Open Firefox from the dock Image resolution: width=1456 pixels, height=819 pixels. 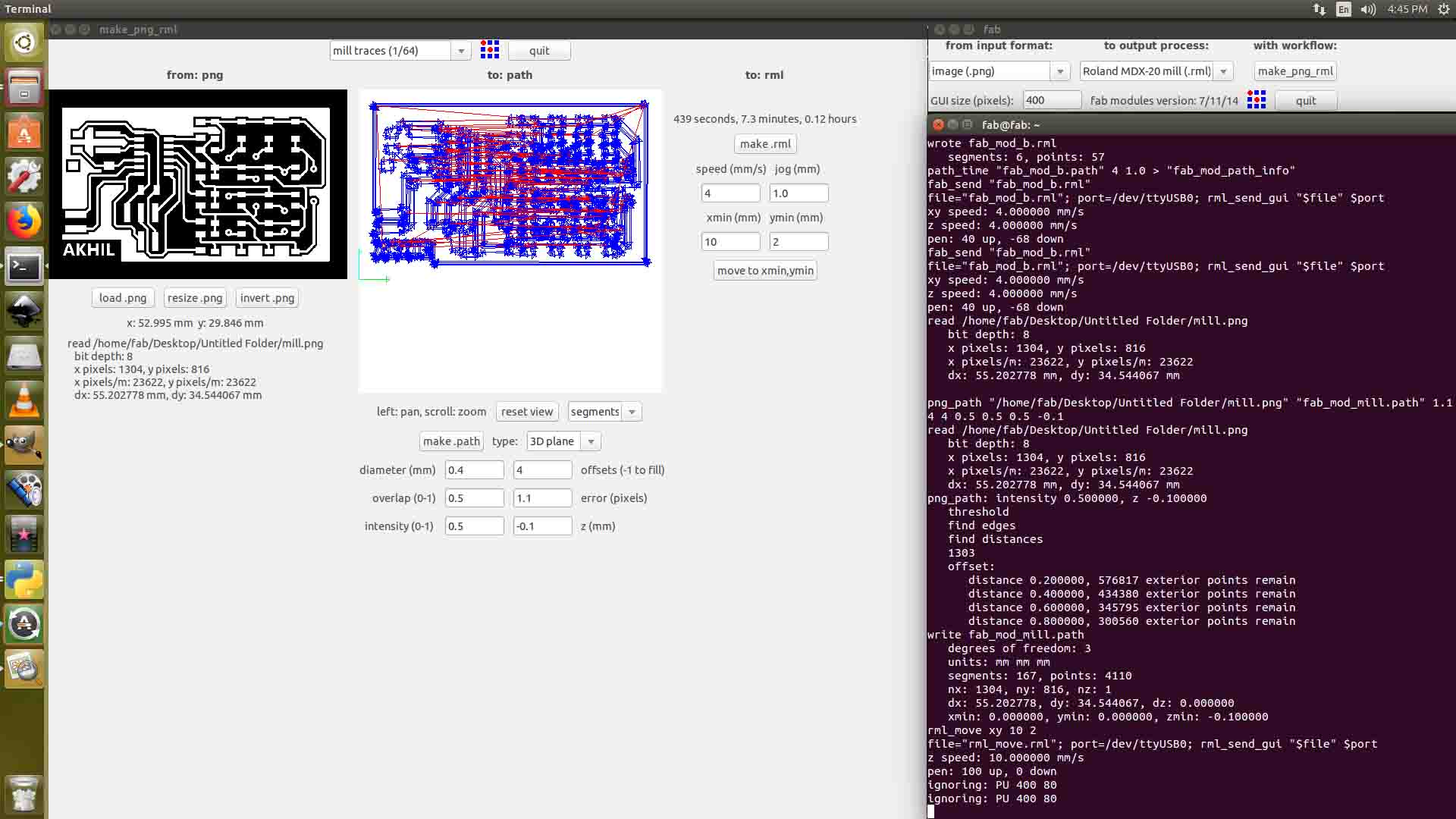24,221
